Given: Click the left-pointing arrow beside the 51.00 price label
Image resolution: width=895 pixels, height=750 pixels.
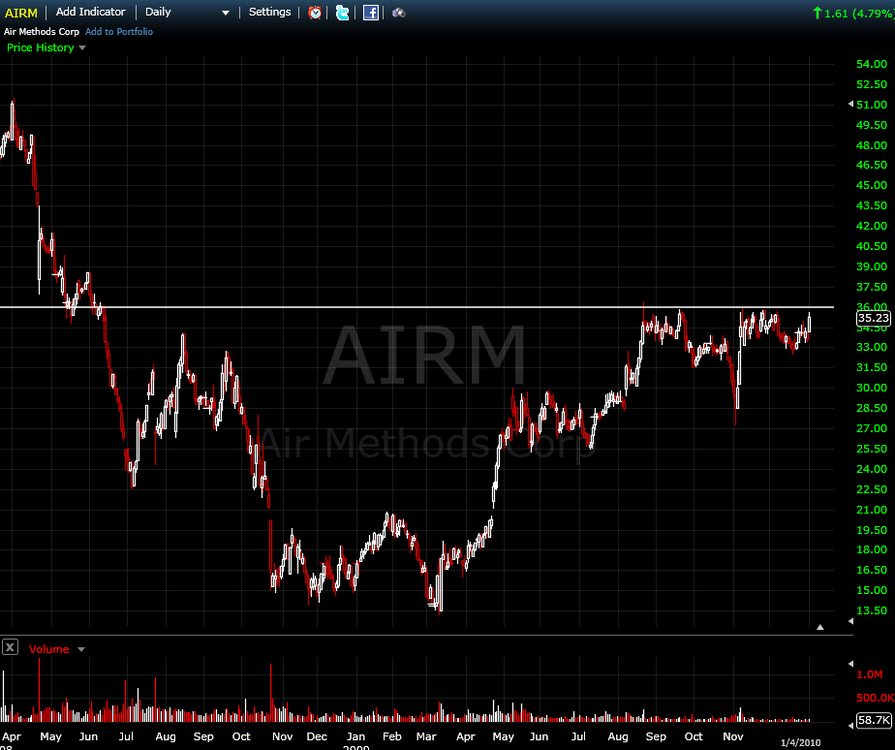Looking at the screenshot, I should 850,104.
